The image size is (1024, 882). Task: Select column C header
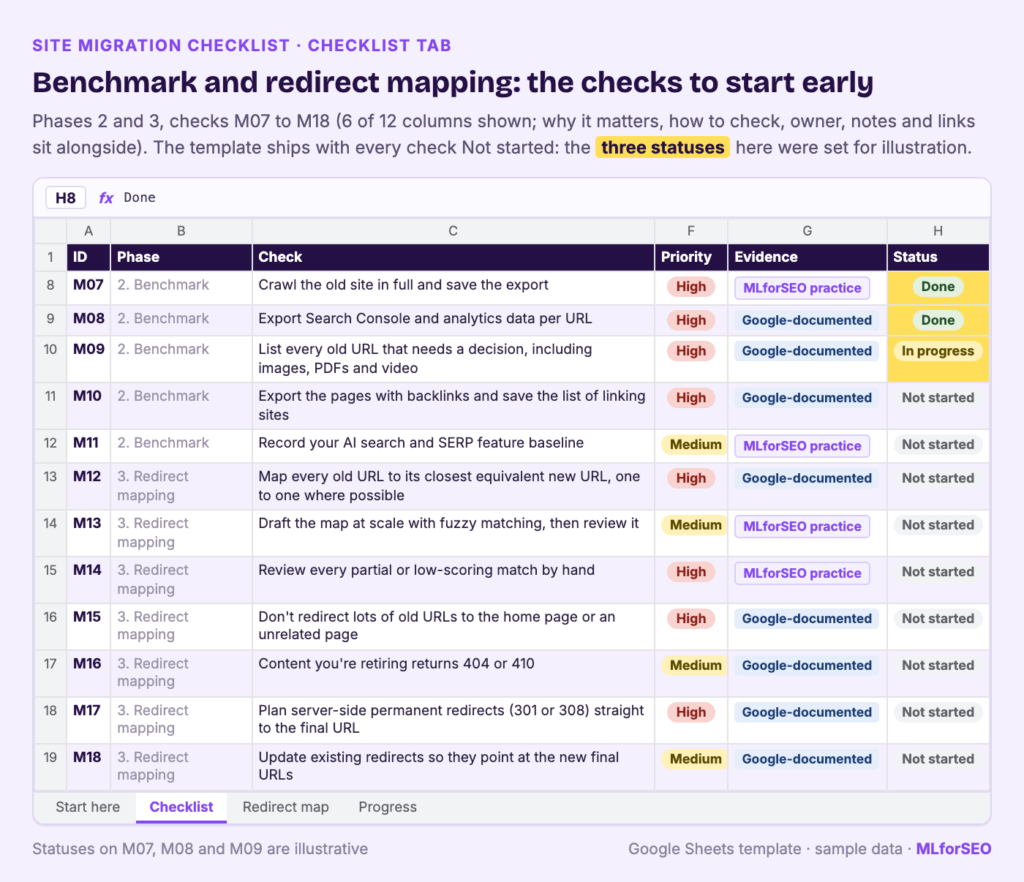coord(453,231)
